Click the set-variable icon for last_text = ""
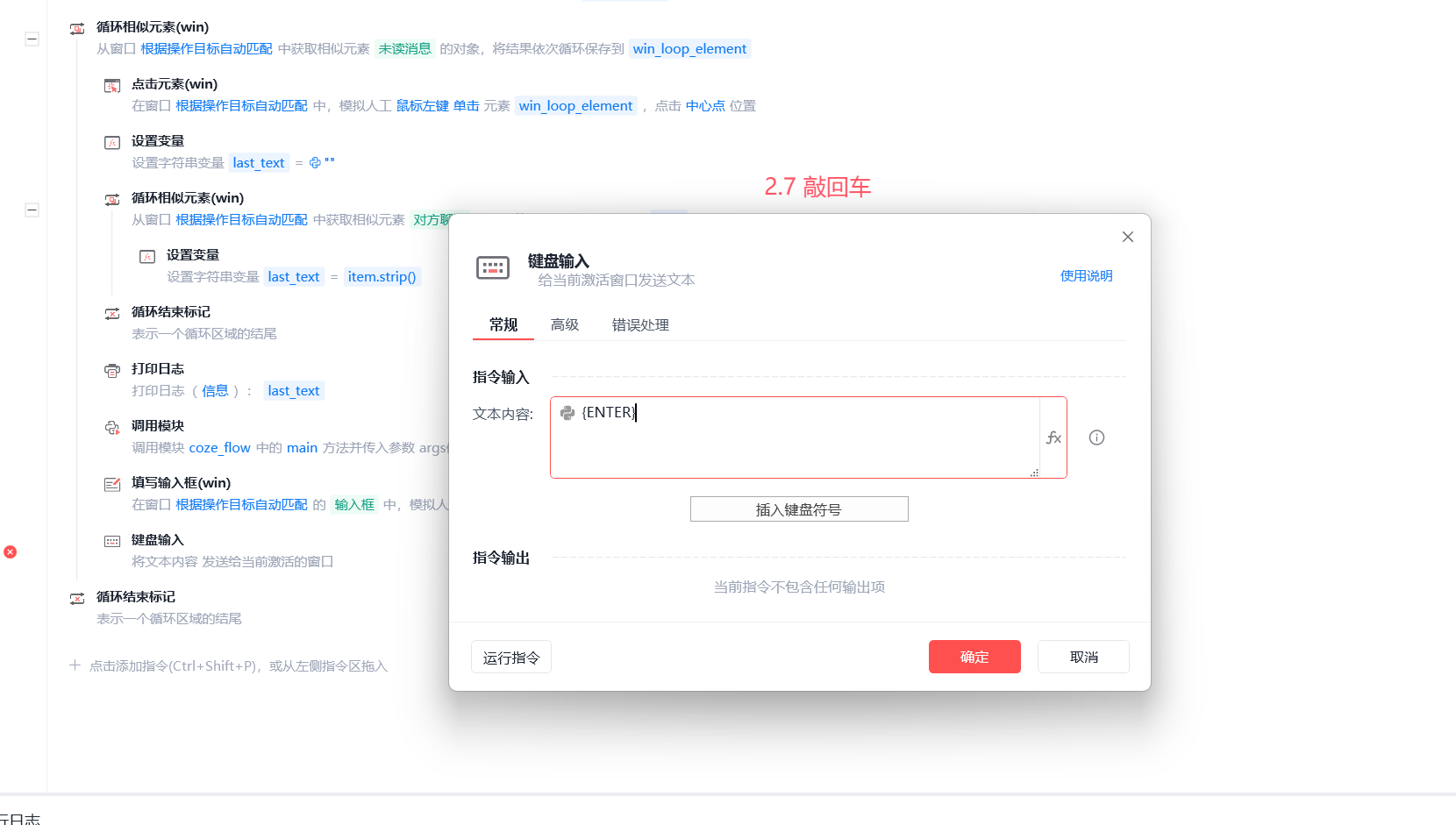 112,142
